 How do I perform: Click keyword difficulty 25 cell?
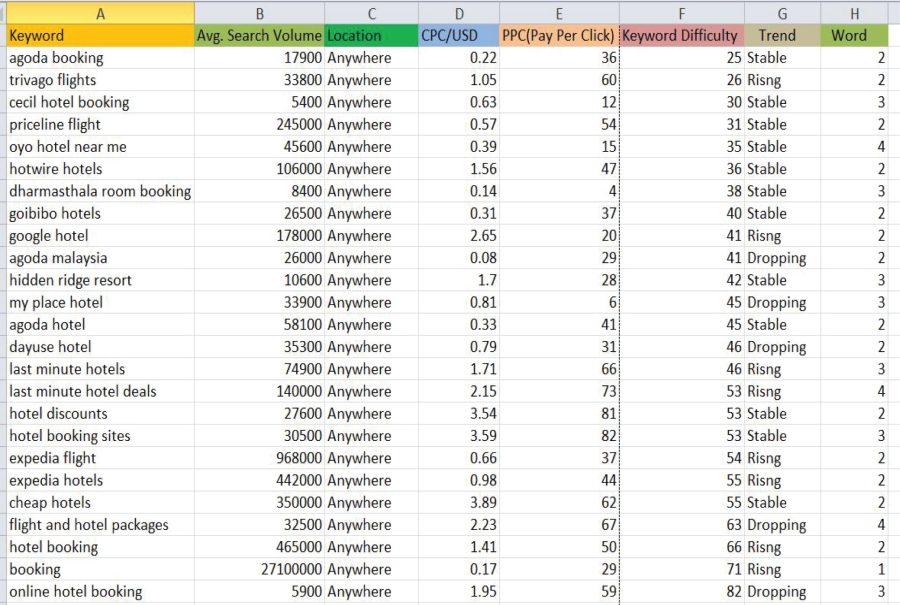[x=682, y=58]
